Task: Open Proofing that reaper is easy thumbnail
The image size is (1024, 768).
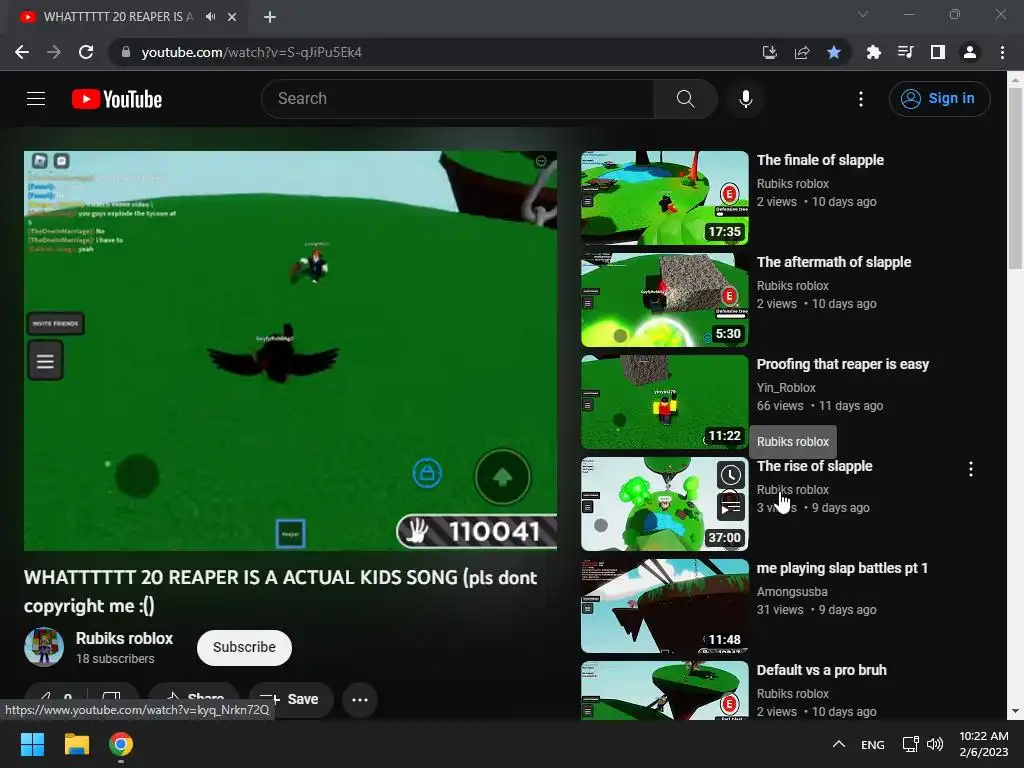Action: pos(665,402)
